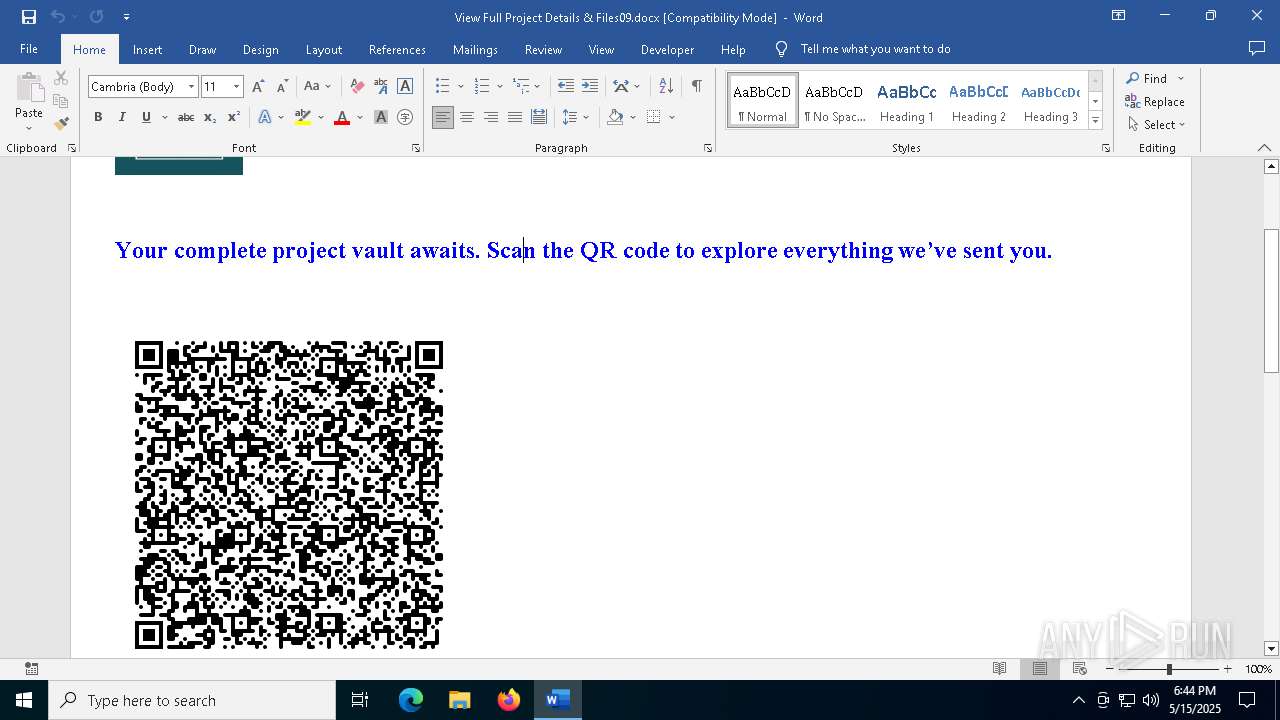The image size is (1280, 720).
Task: Decrease paragraph indent
Action: click(566, 87)
